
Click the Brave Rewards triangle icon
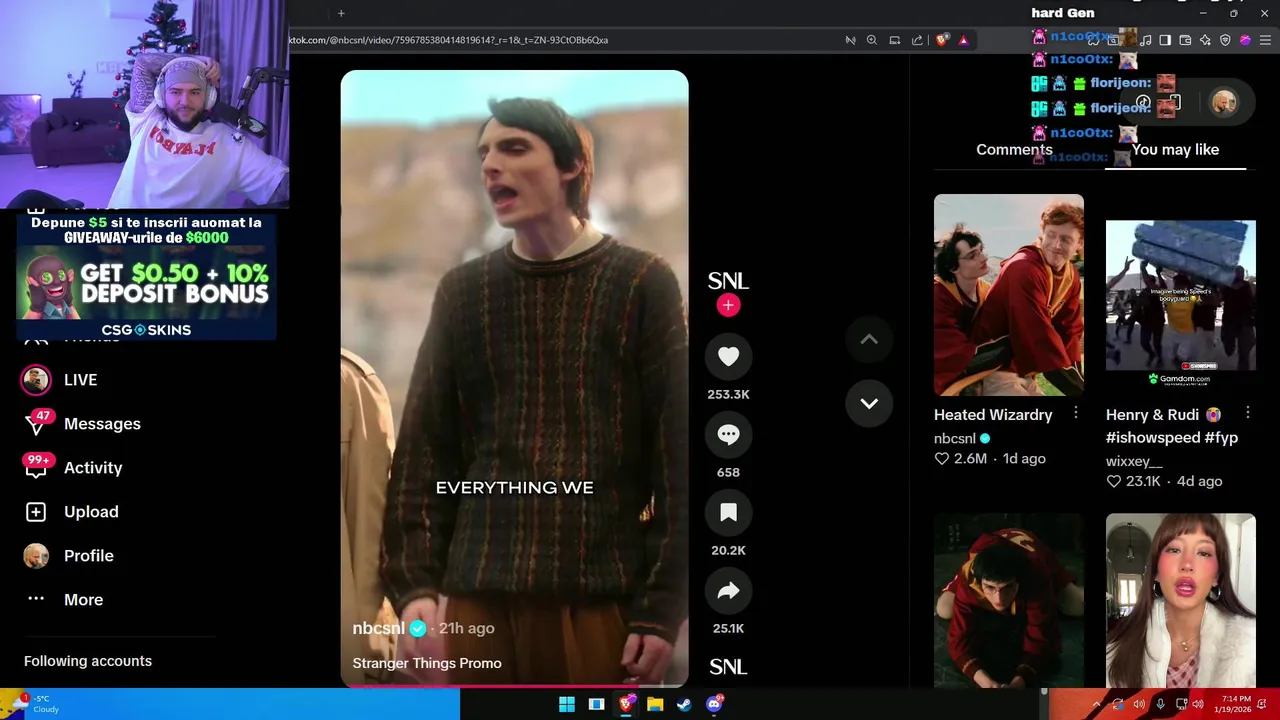(x=963, y=40)
